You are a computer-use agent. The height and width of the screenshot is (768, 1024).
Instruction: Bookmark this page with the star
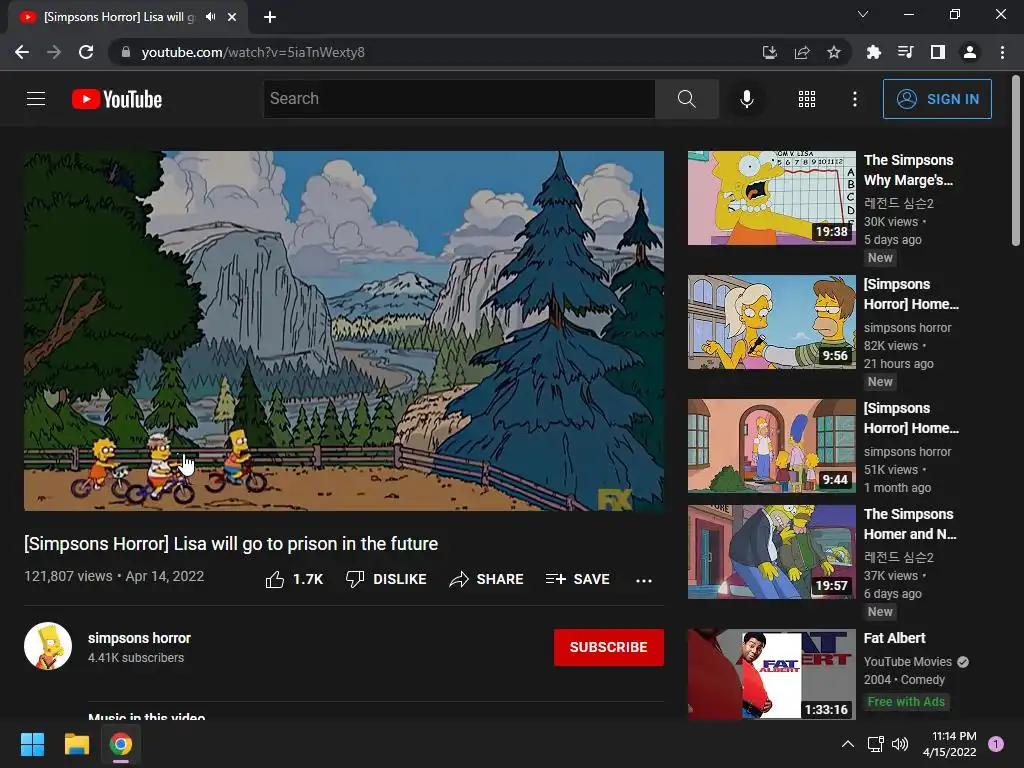point(833,52)
